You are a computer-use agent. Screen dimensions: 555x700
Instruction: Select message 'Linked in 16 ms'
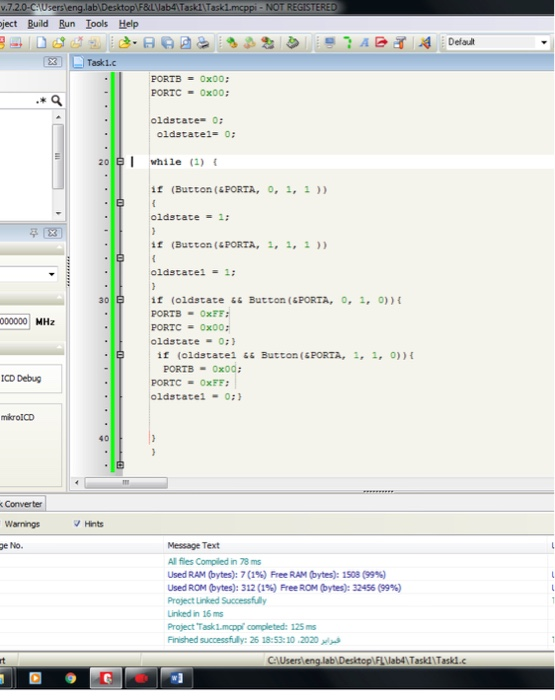(x=195, y=614)
